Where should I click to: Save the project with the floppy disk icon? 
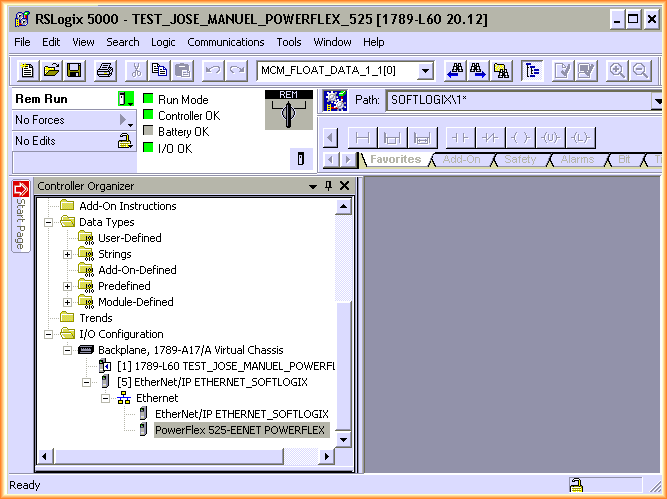73,70
